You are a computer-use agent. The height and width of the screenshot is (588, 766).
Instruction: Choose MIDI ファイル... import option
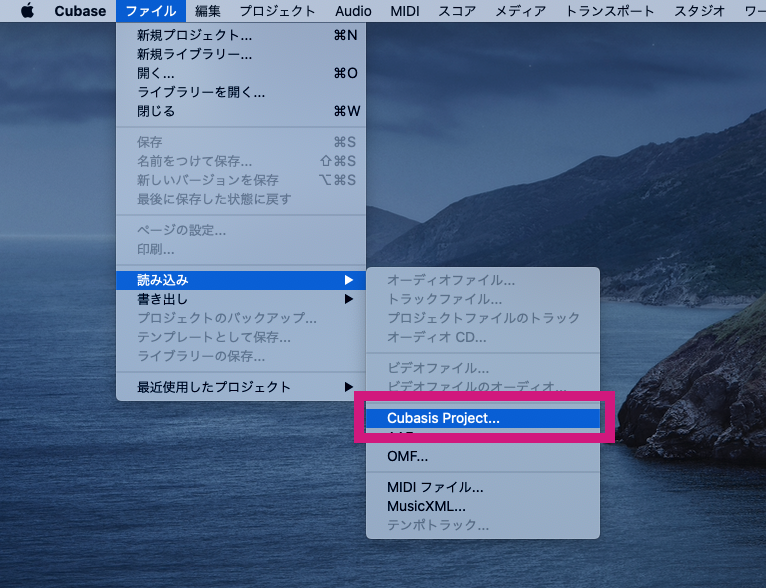point(483,487)
